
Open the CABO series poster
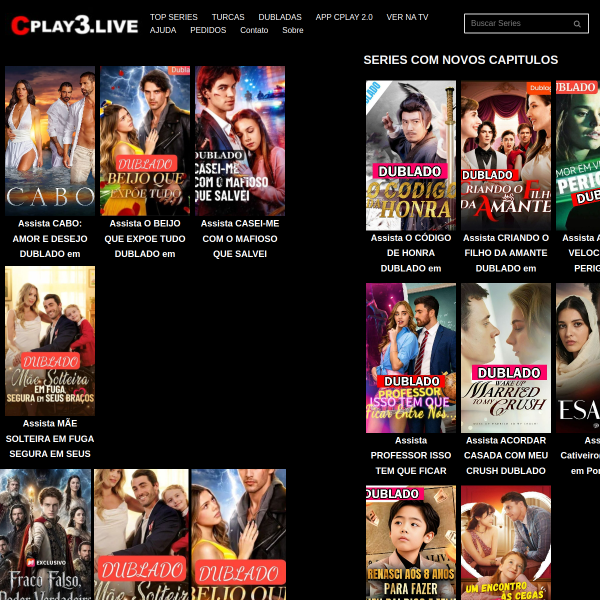pos(50,141)
